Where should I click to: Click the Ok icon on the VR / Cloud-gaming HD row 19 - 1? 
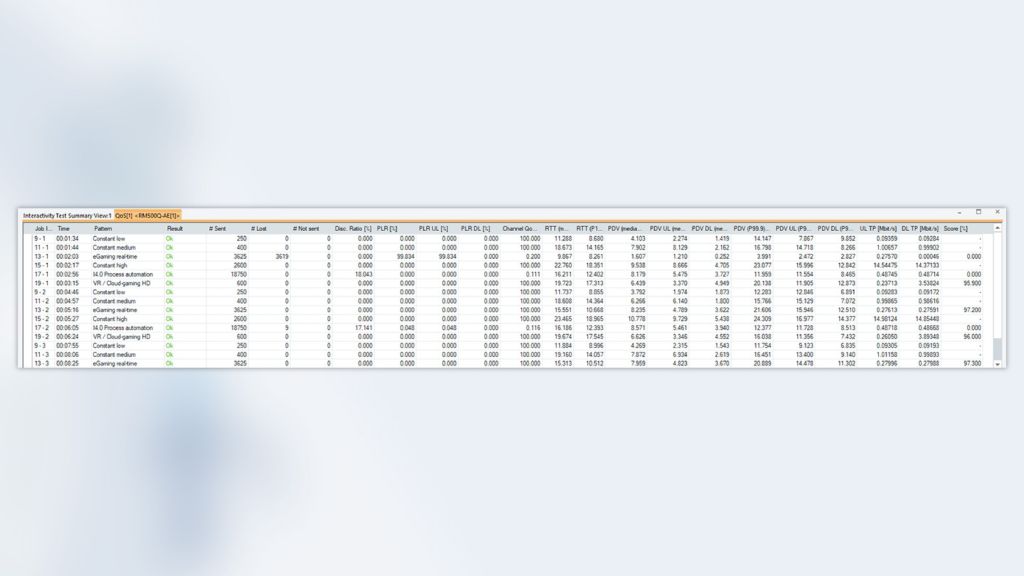tap(169, 282)
